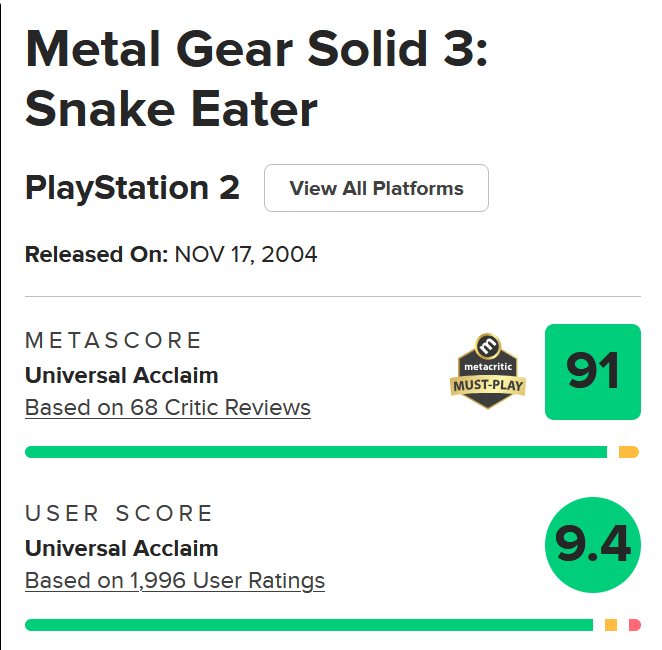This screenshot has height=650, width=662.
Task: Click the green 9.4 user score circle
Action: click(593, 545)
